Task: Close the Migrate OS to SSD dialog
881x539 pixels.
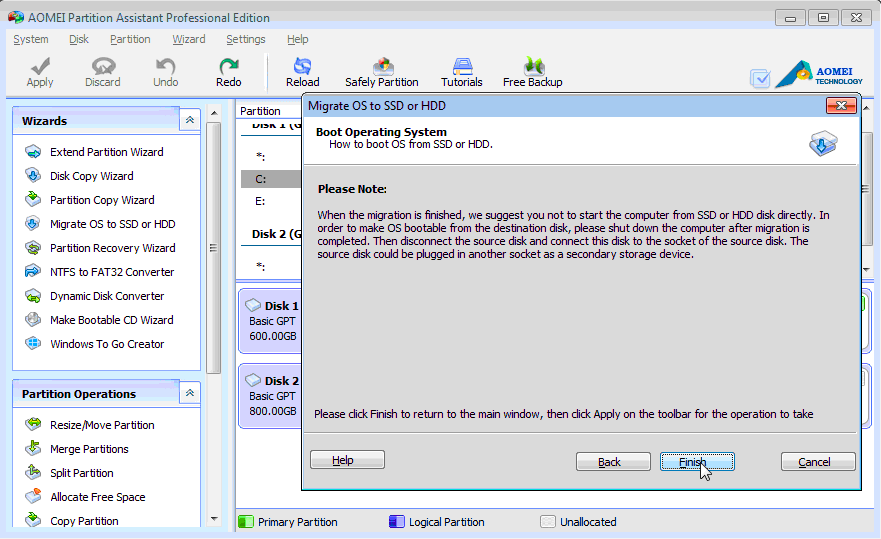Action: (841, 106)
